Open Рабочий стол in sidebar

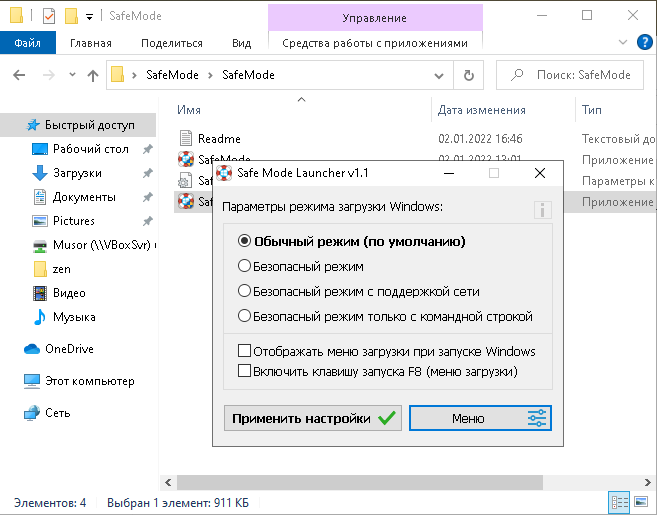click(91, 149)
